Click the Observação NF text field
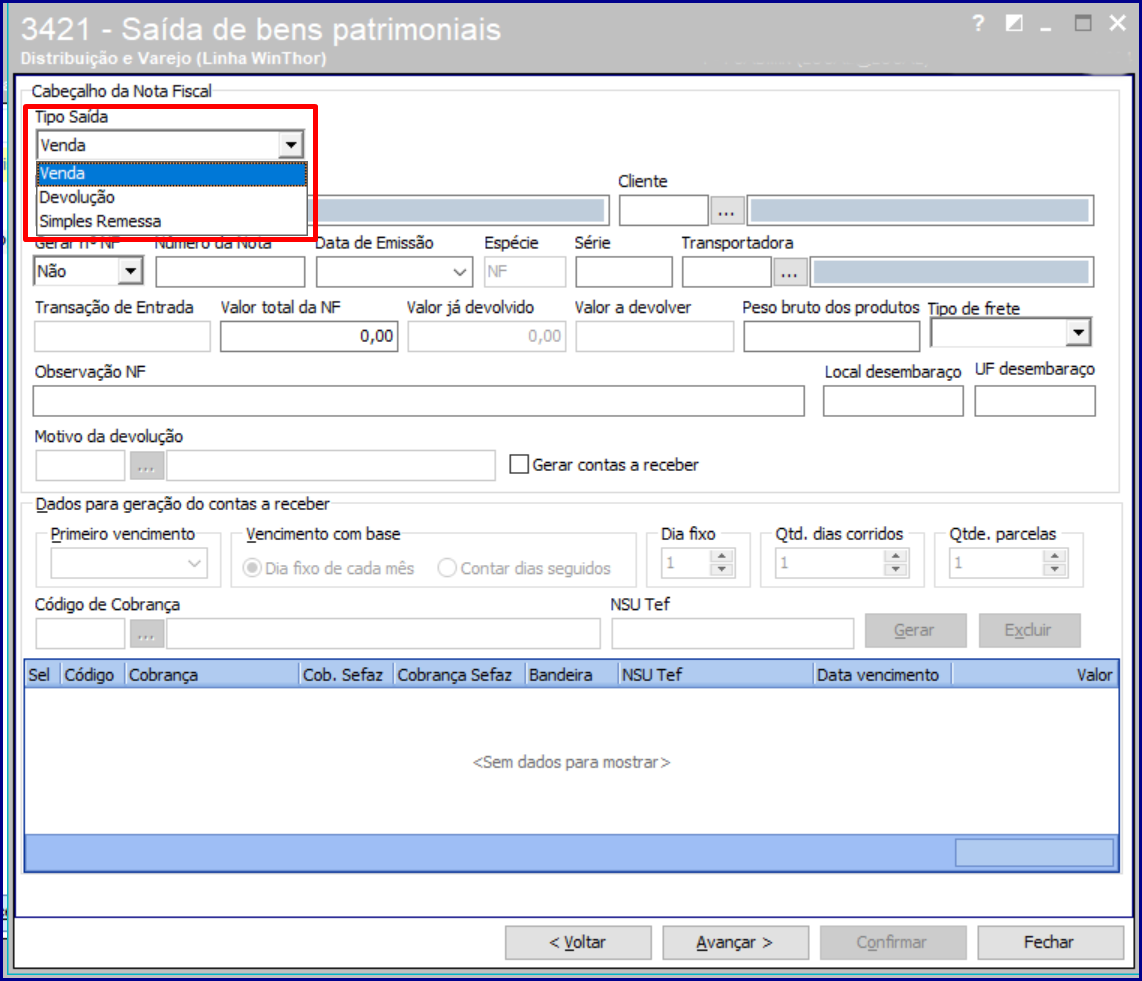 (x=419, y=401)
